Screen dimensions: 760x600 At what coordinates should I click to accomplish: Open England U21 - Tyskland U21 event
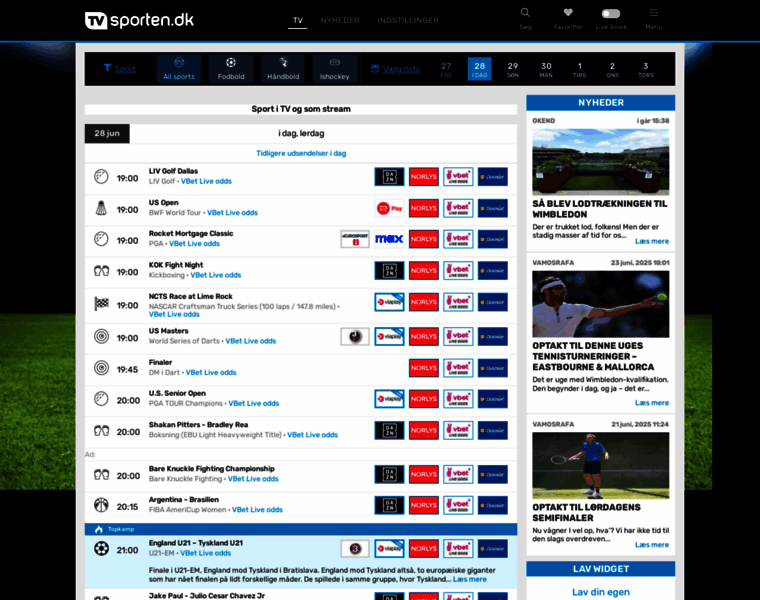coord(195,543)
